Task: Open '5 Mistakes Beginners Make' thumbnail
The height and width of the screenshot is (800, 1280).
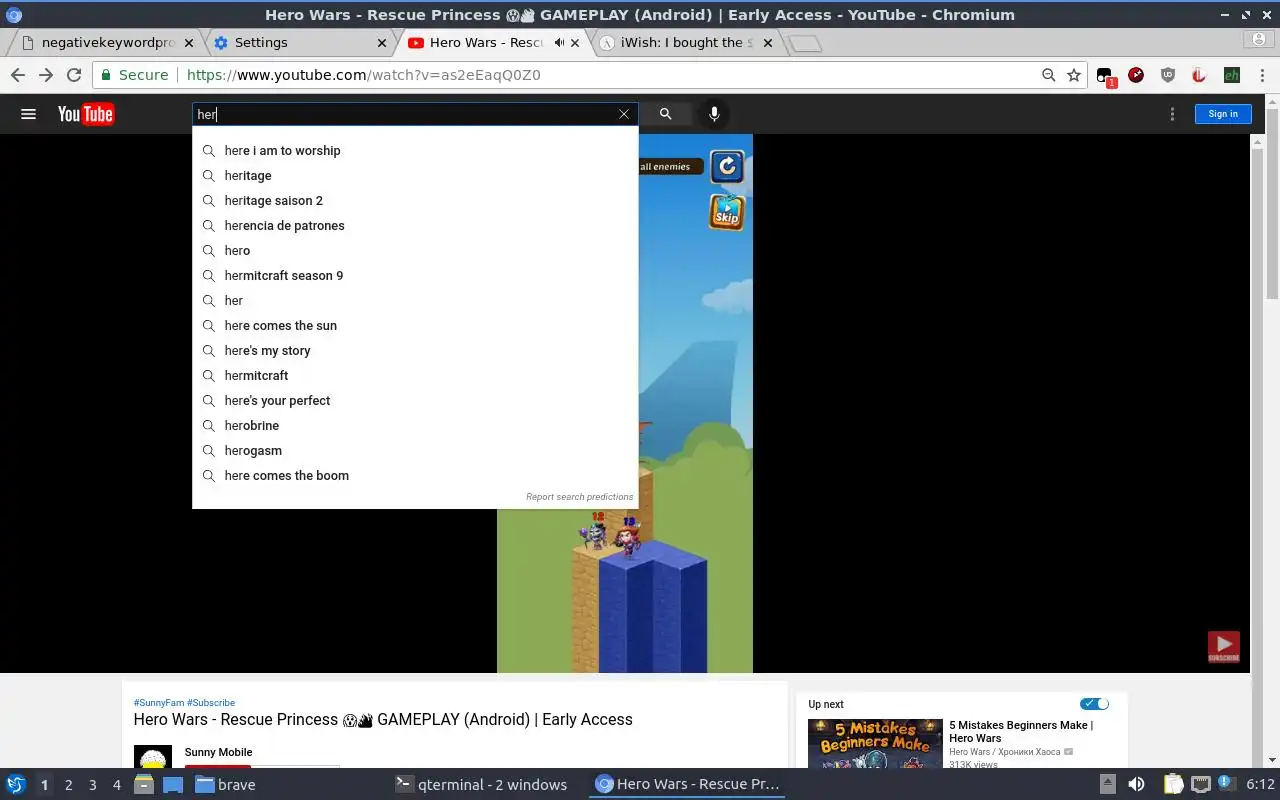Action: click(875, 743)
